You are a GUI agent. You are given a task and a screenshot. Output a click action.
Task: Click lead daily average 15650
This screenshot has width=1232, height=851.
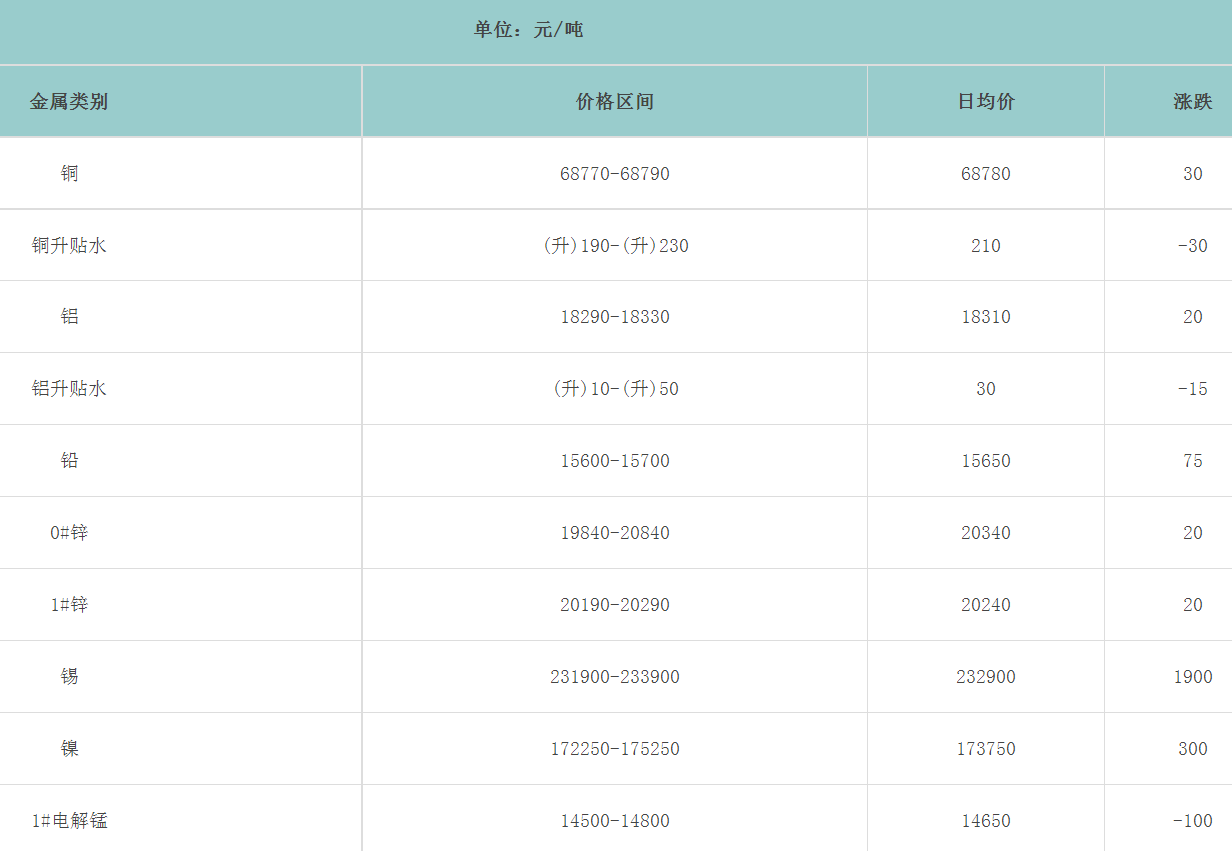point(986,461)
